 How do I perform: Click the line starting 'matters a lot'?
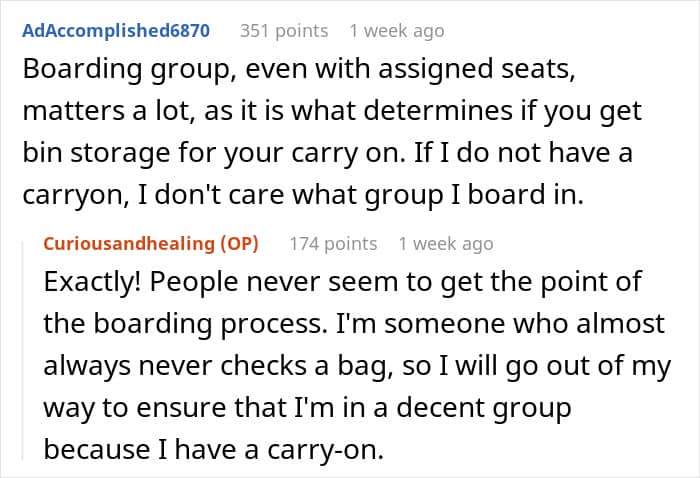[332, 111]
